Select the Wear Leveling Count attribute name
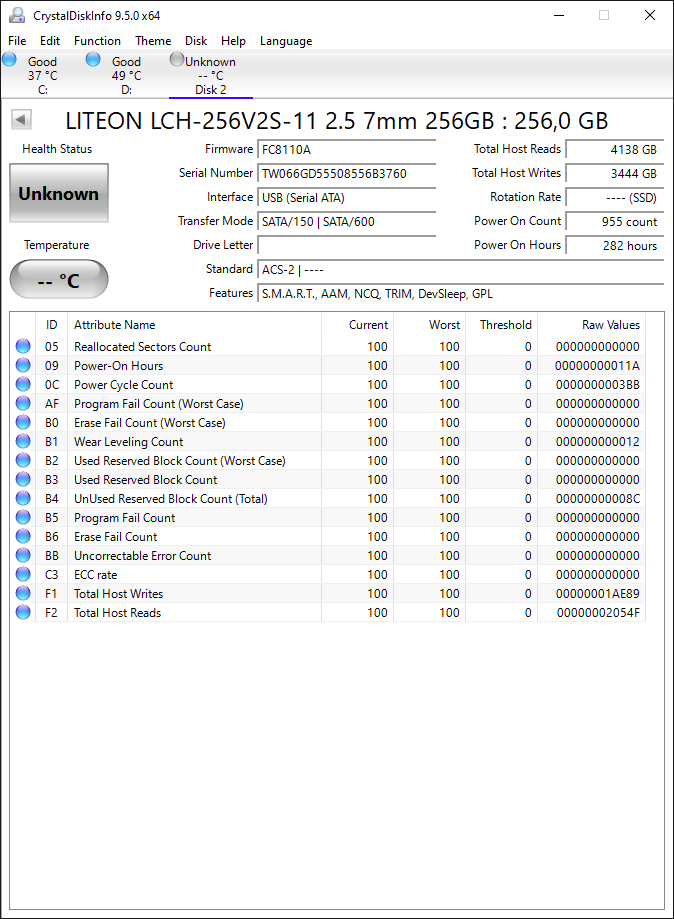 pos(128,442)
